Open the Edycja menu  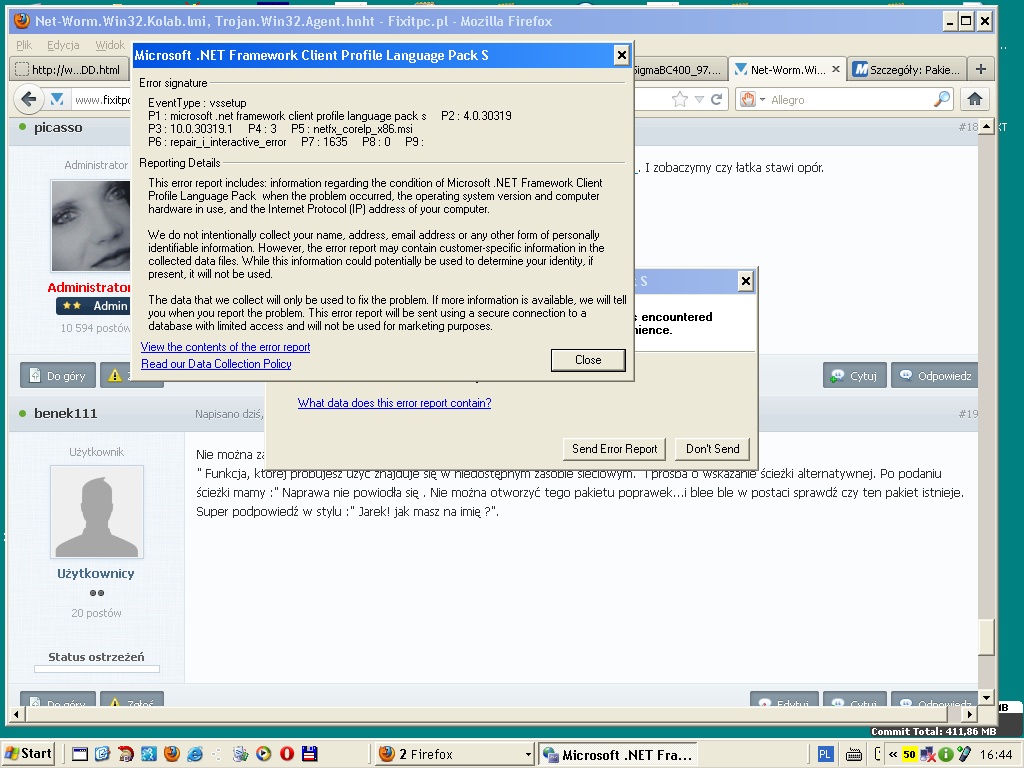[x=63, y=45]
